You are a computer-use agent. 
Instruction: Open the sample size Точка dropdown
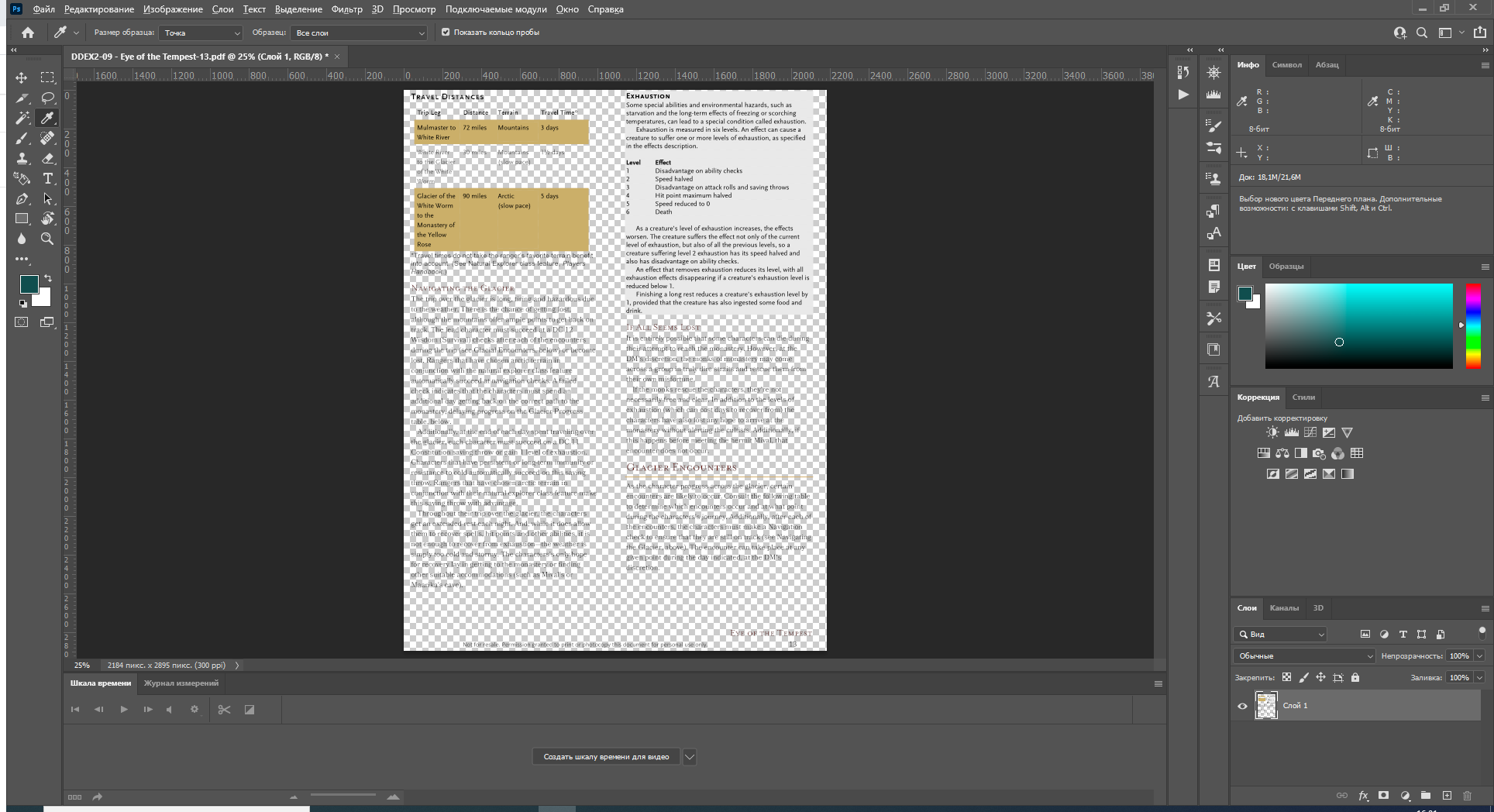[201, 33]
